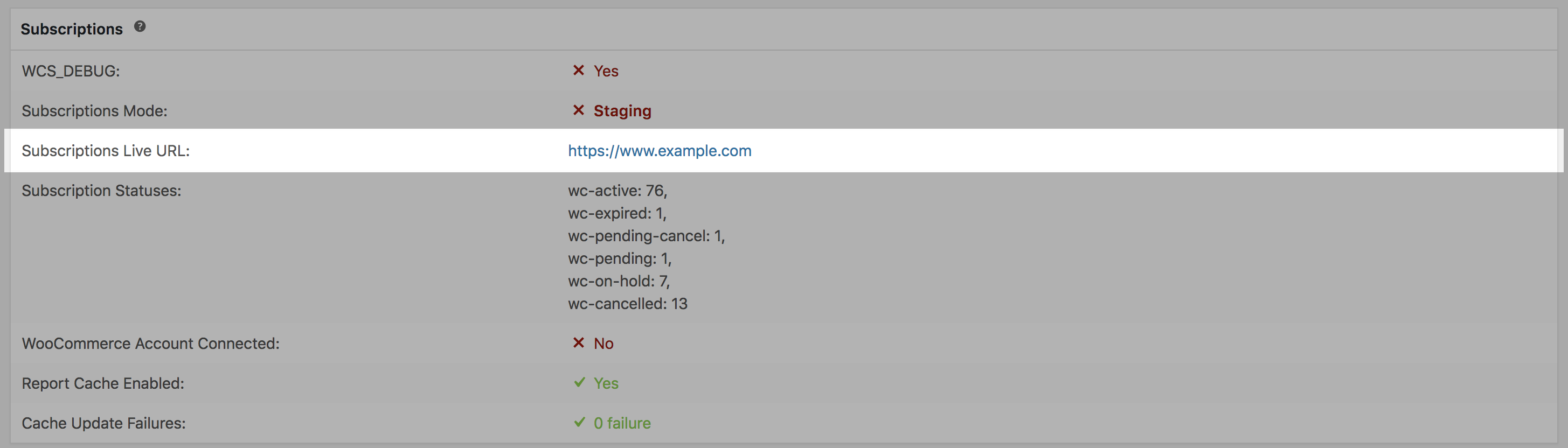Click the wc-pending-cancel: 1 status entry
Screen dimensions: 1568x448
[647, 236]
